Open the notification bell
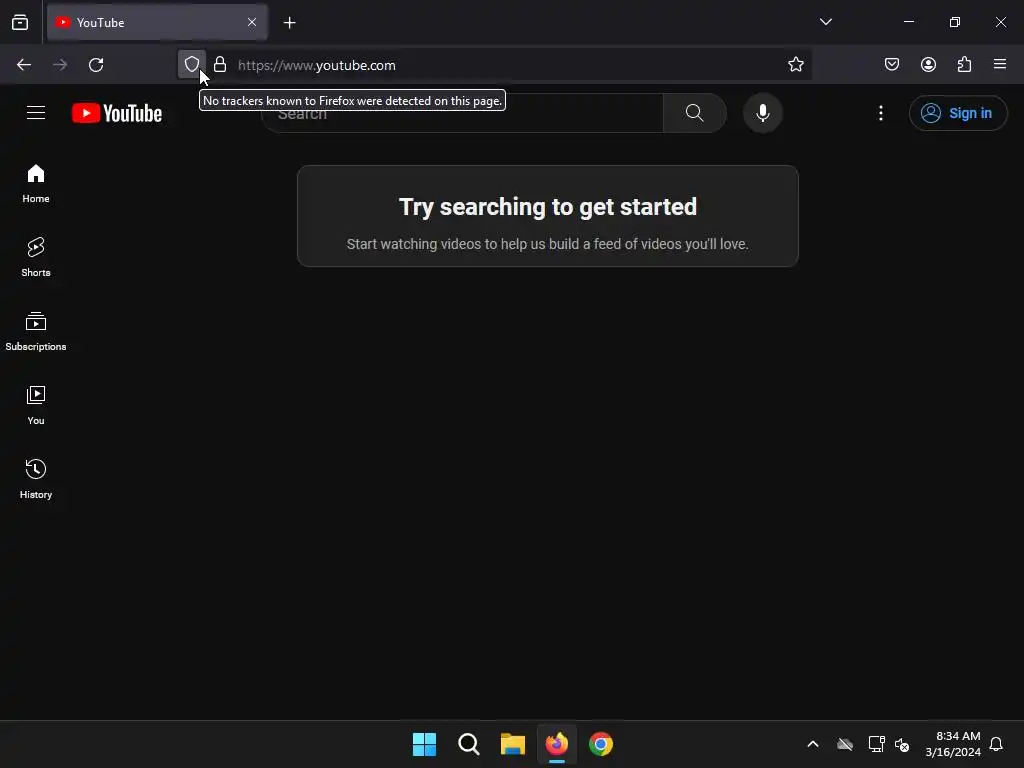 click(997, 744)
